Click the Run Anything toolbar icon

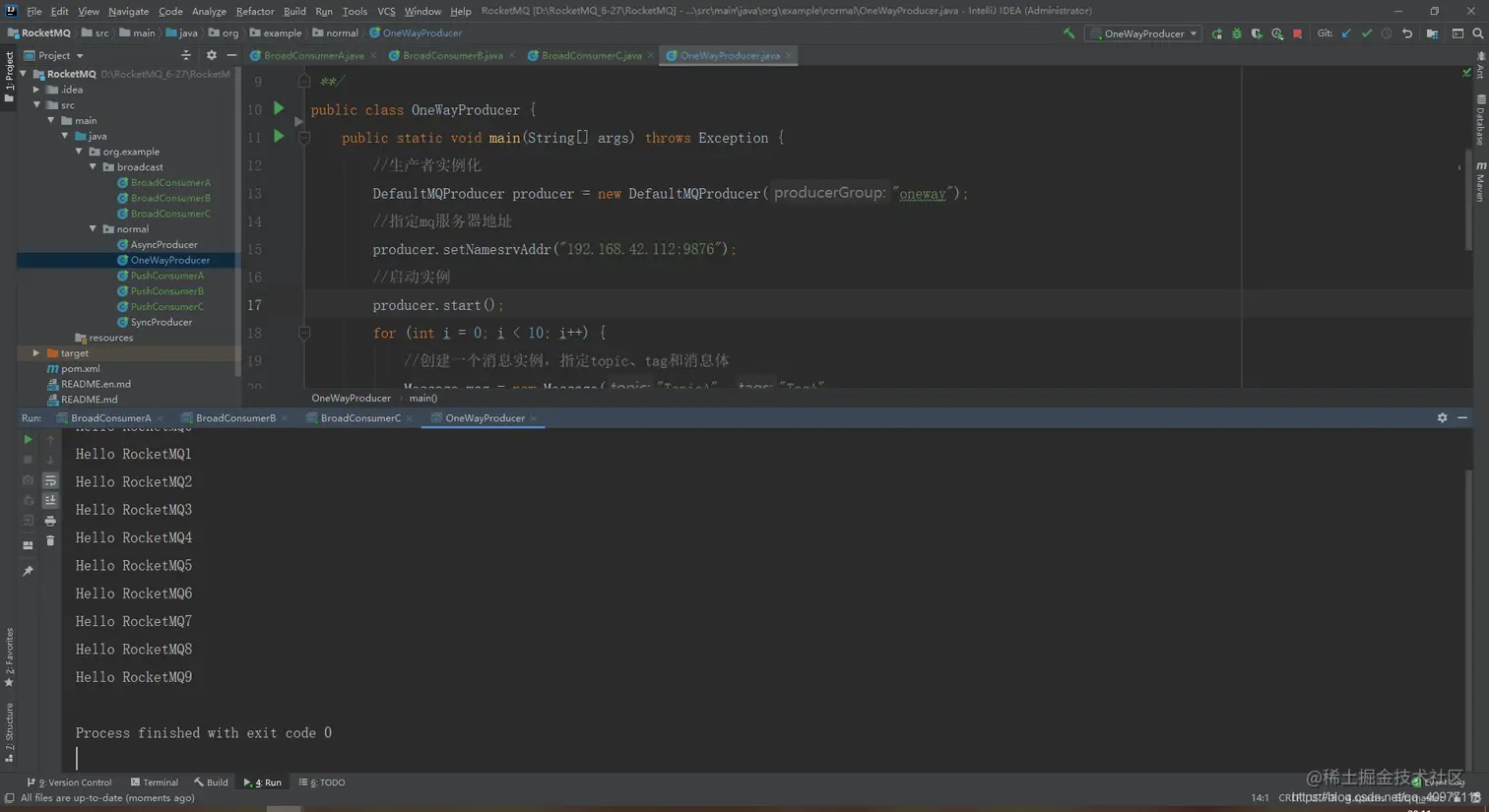(1457, 33)
